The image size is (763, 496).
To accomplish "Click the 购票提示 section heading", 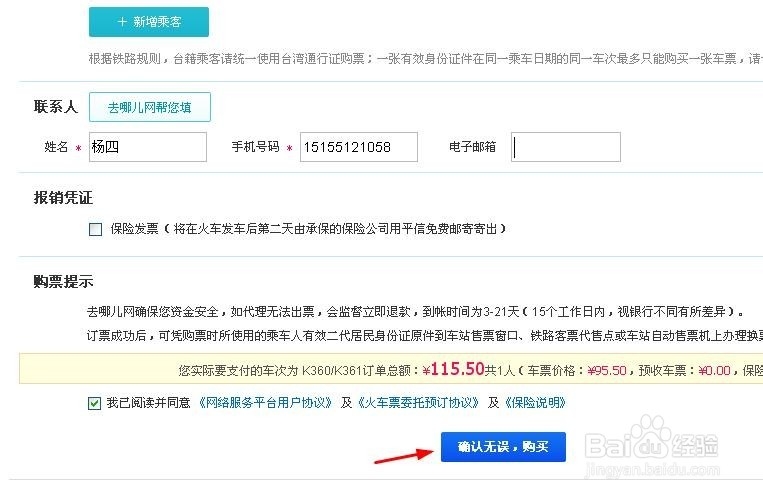I will coord(63,281).
